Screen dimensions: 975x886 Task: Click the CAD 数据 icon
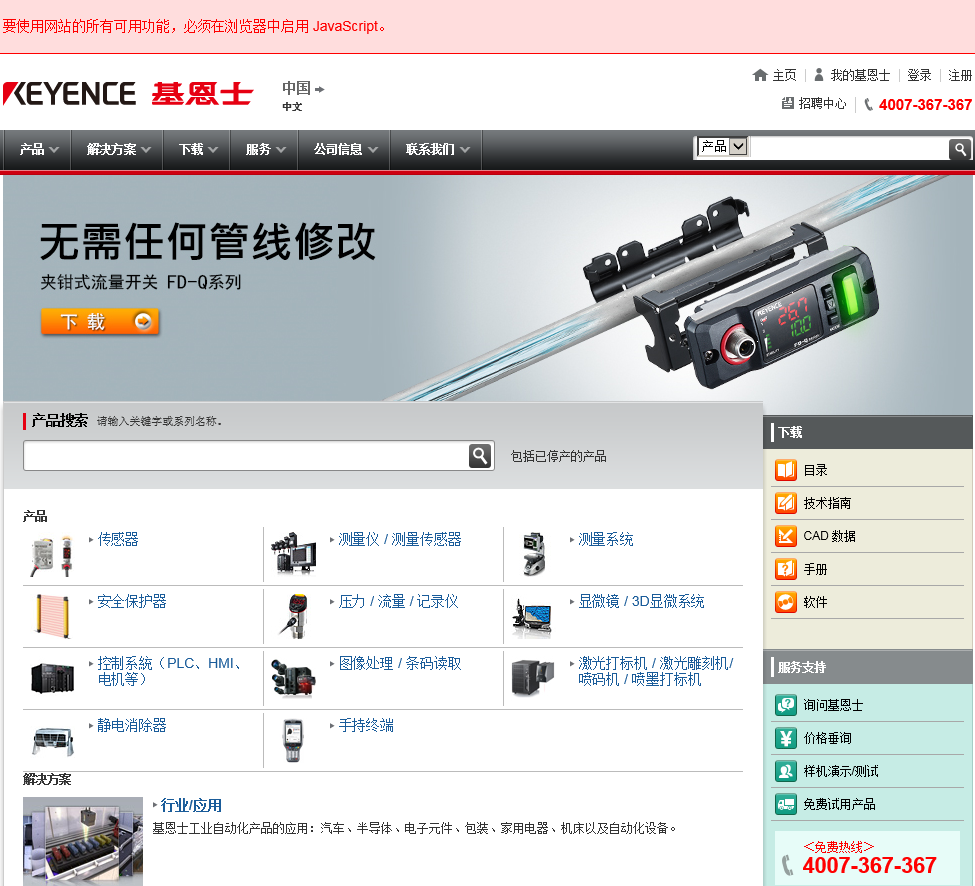coord(786,536)
